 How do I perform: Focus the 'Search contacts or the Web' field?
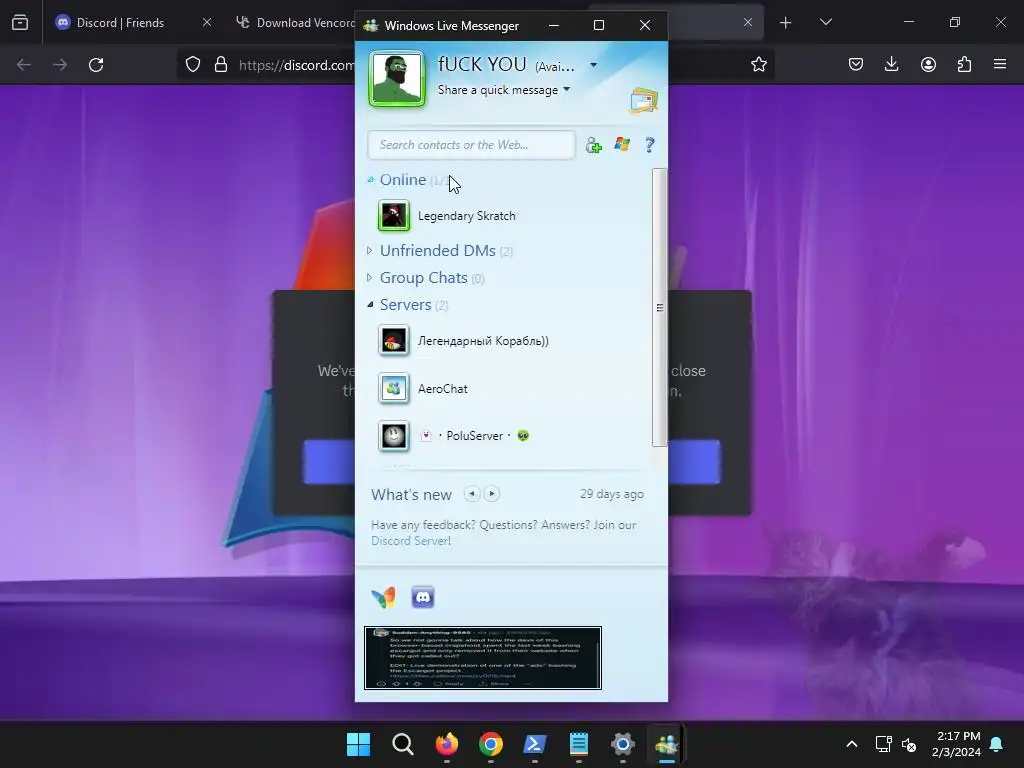point(471,145)
